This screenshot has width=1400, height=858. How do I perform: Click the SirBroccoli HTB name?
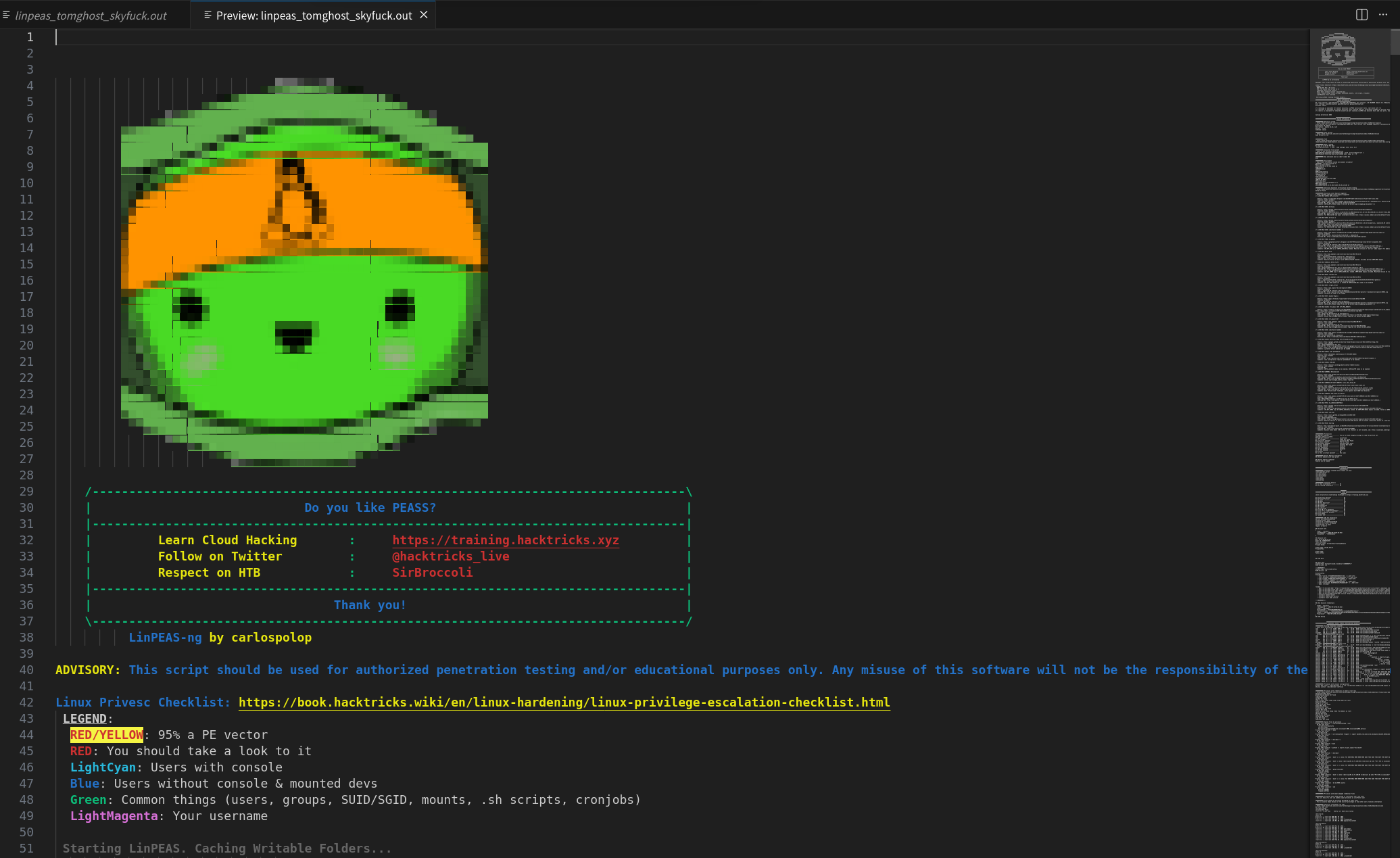[432, 572]
